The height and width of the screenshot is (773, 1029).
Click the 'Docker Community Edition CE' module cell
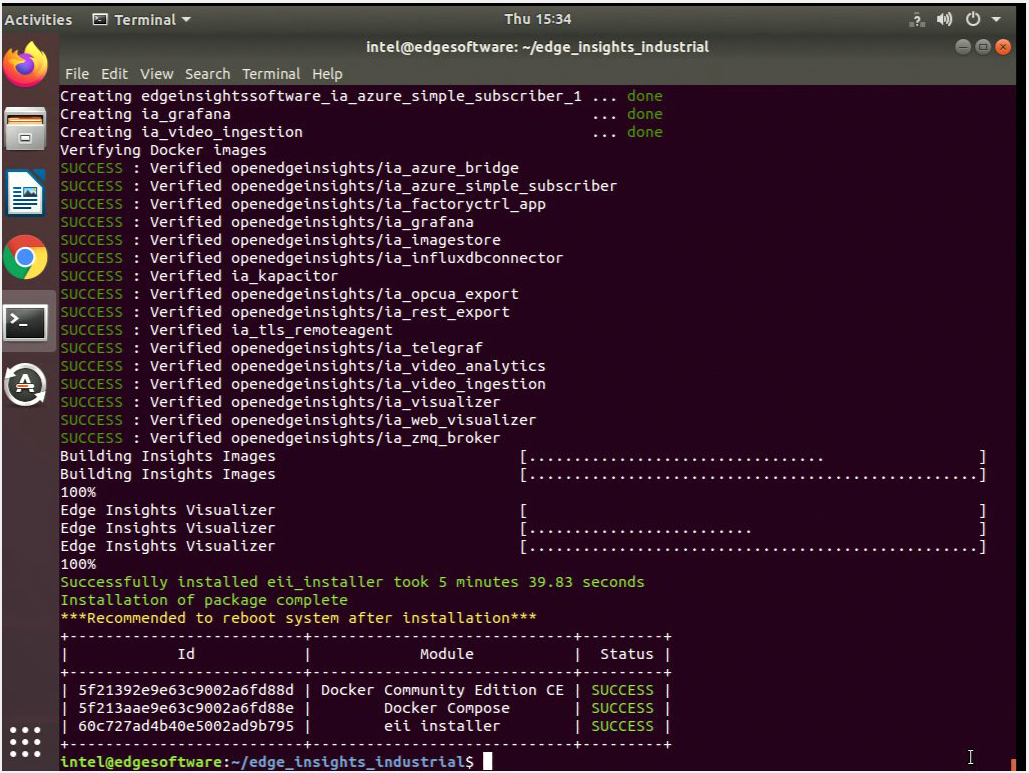click(x=442, y=690)
